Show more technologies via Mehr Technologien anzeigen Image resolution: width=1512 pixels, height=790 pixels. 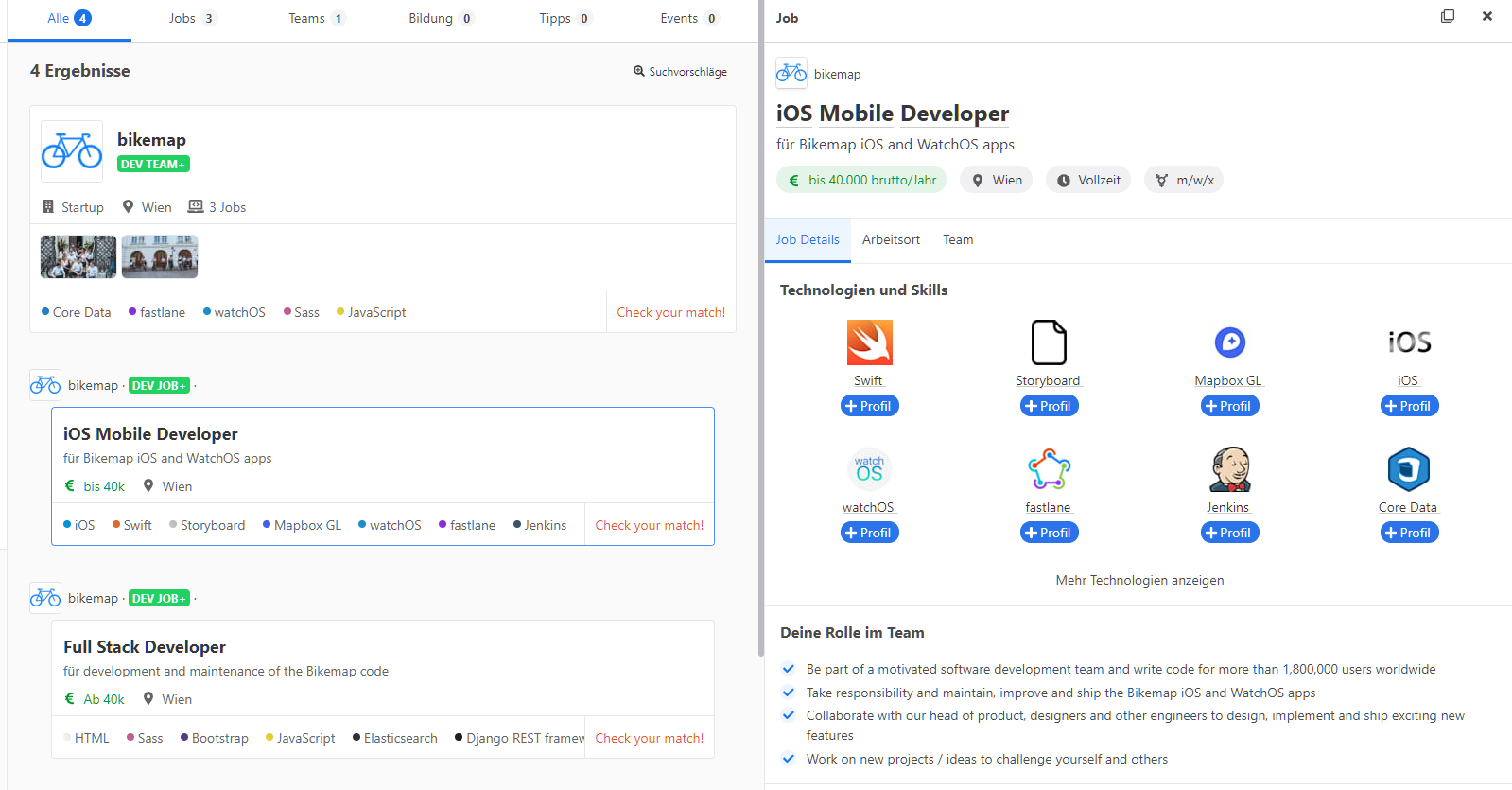click(1138, 580)
